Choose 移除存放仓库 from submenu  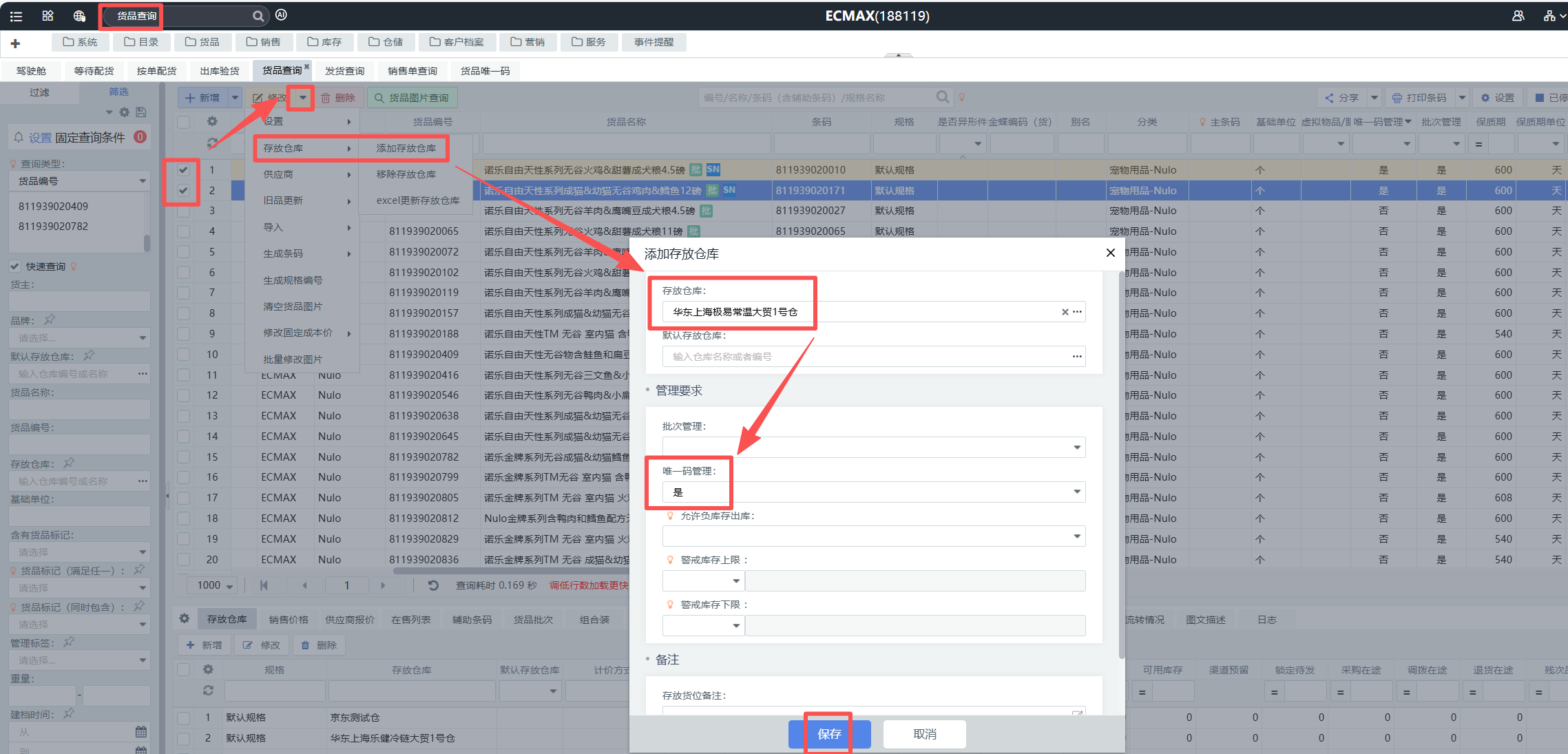pos(406,174)
